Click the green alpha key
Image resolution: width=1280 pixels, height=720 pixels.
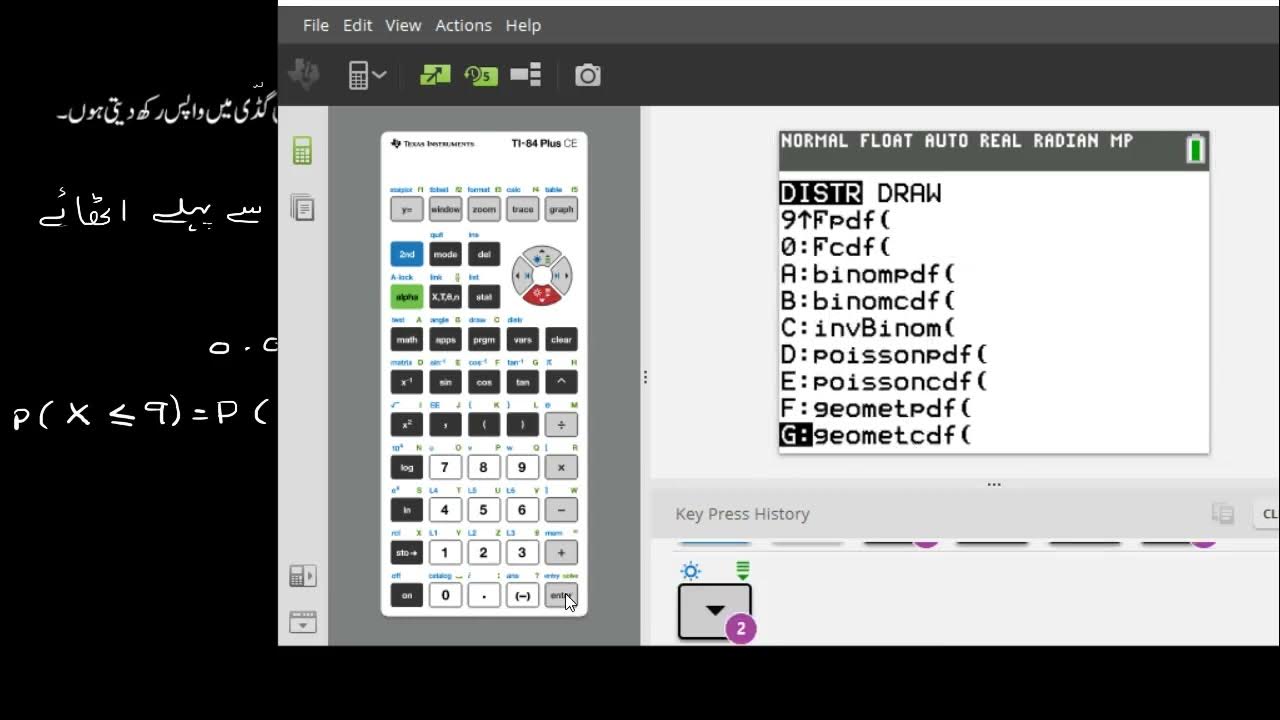coord(406,297)
